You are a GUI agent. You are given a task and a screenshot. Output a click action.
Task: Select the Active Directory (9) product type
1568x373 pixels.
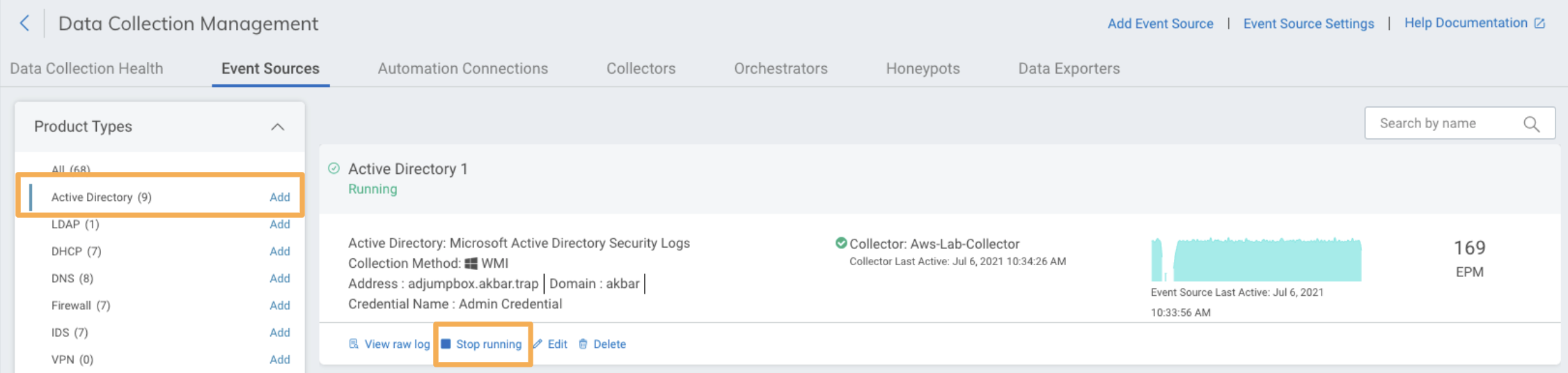(x=102, y=198)
